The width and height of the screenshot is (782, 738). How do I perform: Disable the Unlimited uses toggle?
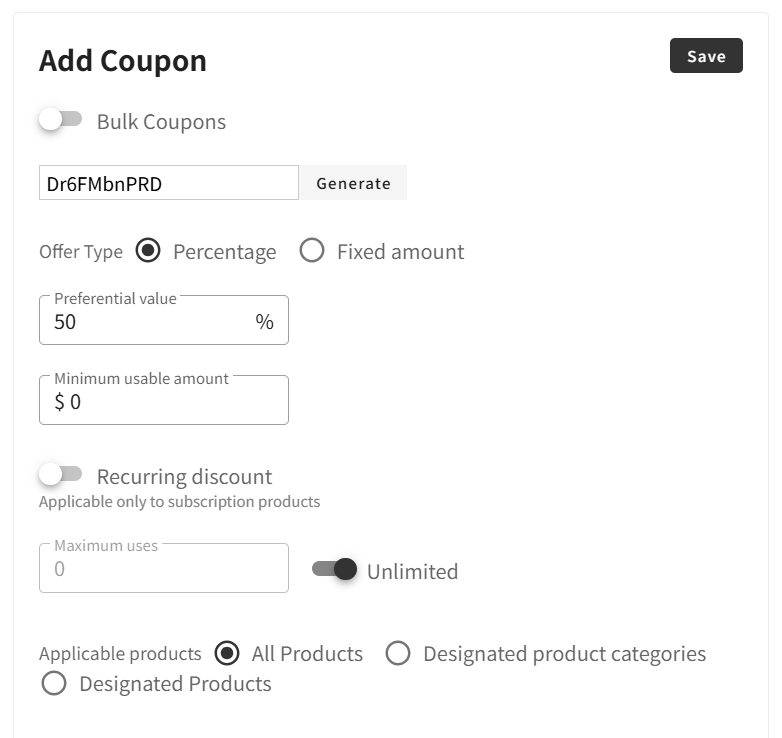[334, 569]
